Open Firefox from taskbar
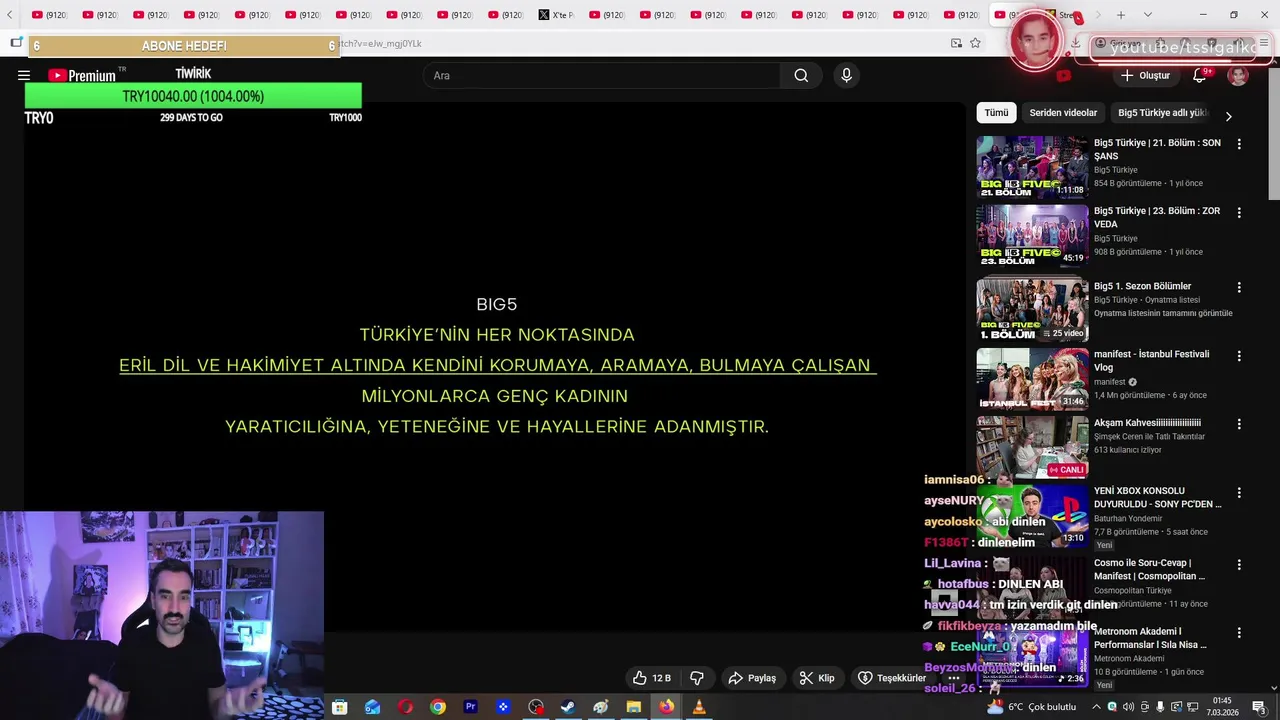Viewport: 1280px width, 720px height. 666,707
